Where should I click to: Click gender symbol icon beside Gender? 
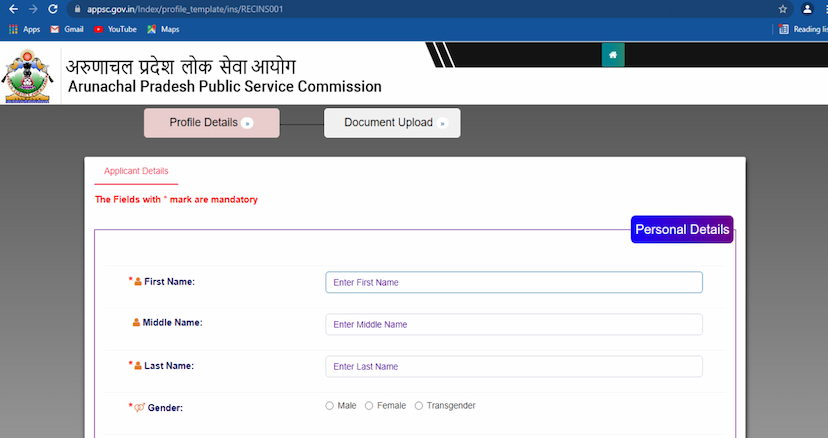pos(139,408)
